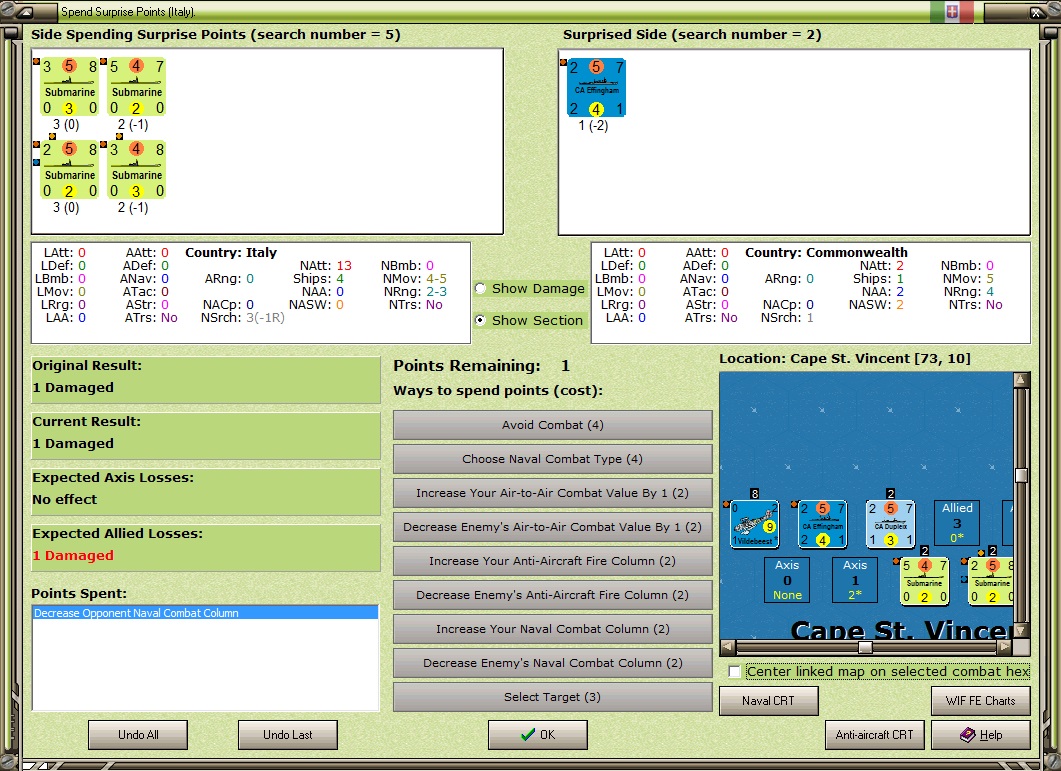Click the flag icon in the title bar

(x=951, y=12)
